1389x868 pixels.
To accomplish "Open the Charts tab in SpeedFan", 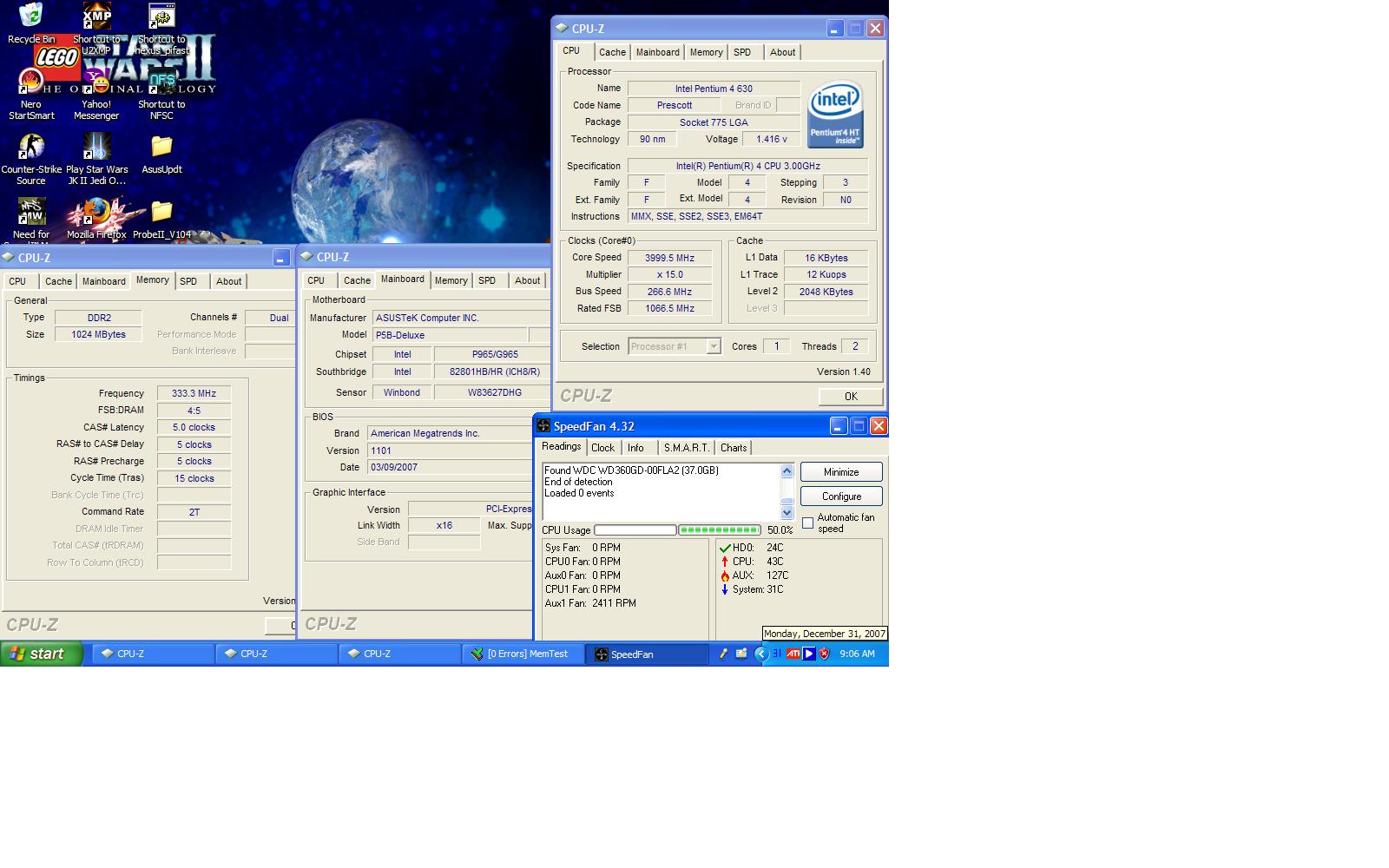I will coord(734,448).
